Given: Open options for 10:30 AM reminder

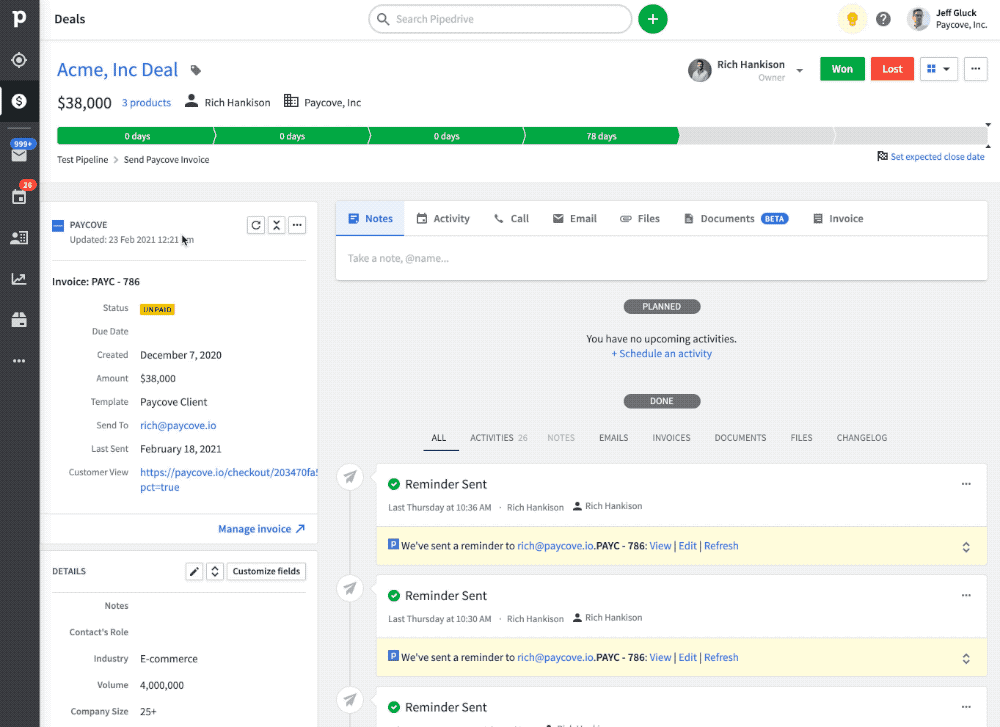Looking at the screenshot, I should pos(966,596).
